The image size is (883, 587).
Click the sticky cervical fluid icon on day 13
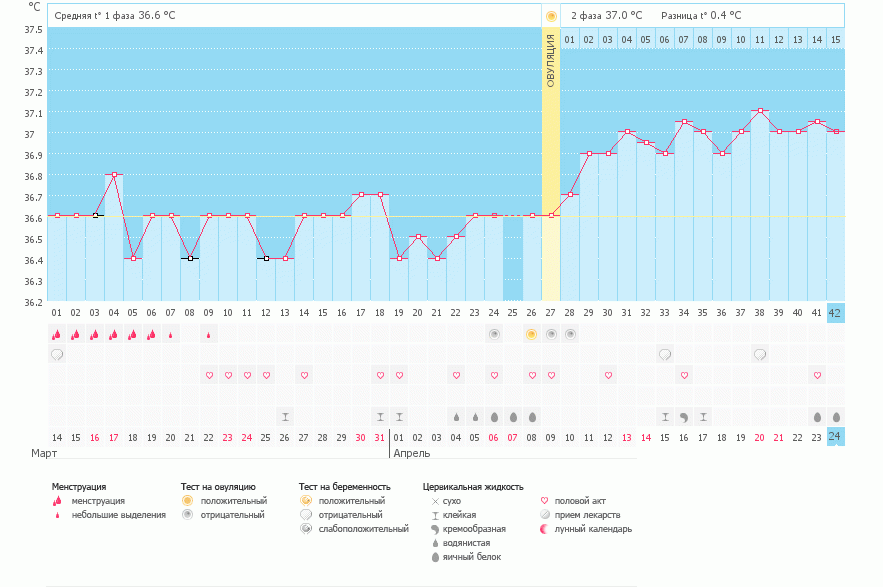point(285,416)
